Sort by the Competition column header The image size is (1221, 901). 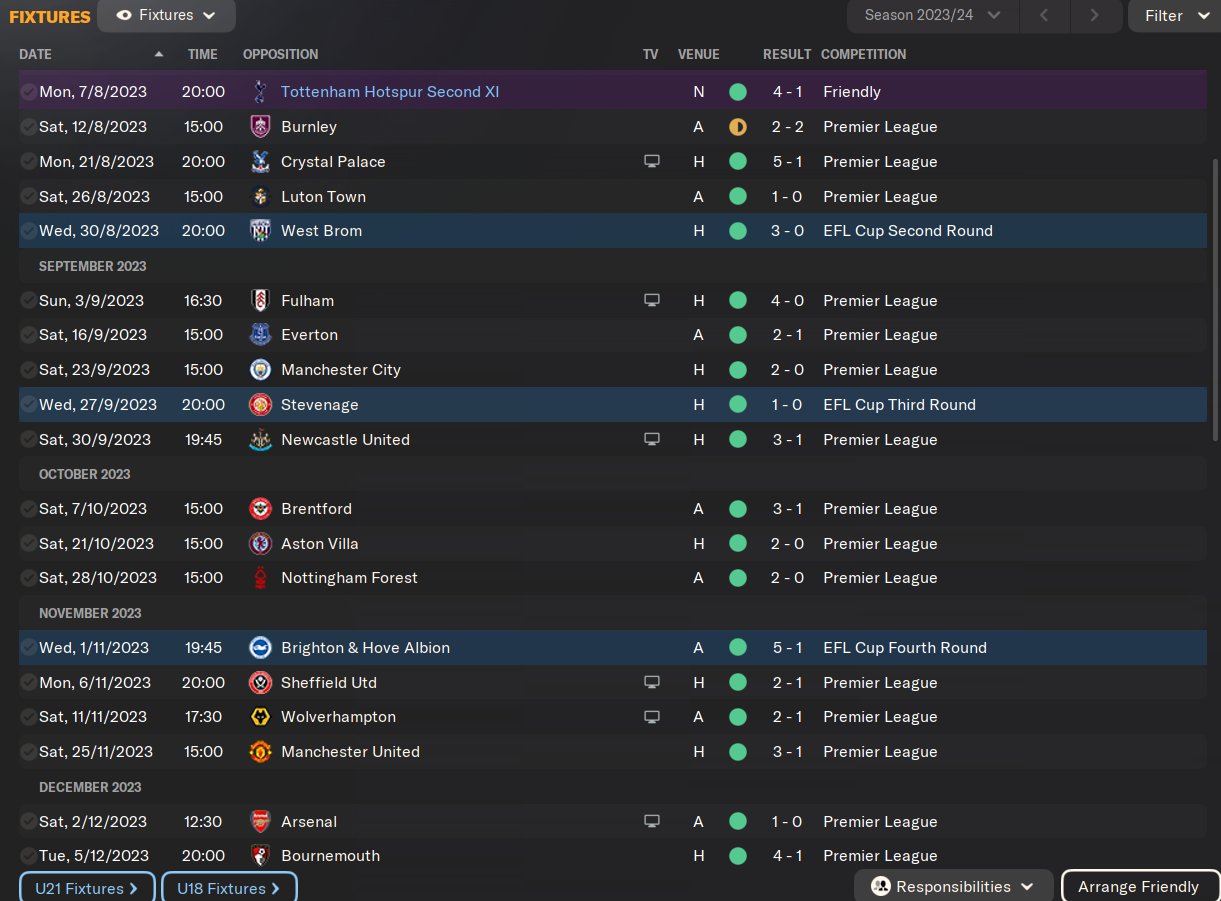(x=863, y=54)
